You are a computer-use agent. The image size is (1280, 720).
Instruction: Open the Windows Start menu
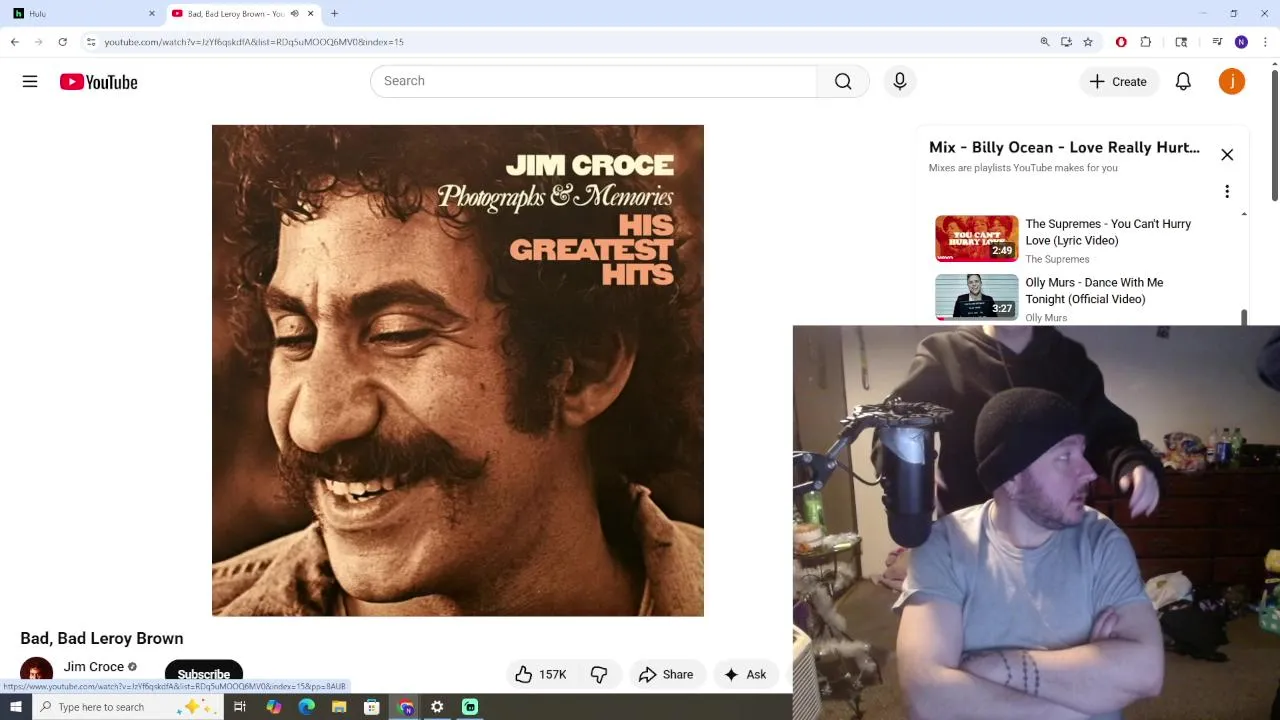[x=16, y=707]
